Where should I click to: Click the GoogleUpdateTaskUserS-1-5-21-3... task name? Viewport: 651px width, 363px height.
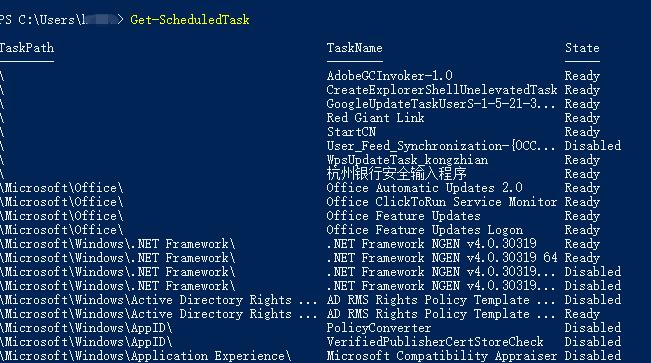coord(441,104)
